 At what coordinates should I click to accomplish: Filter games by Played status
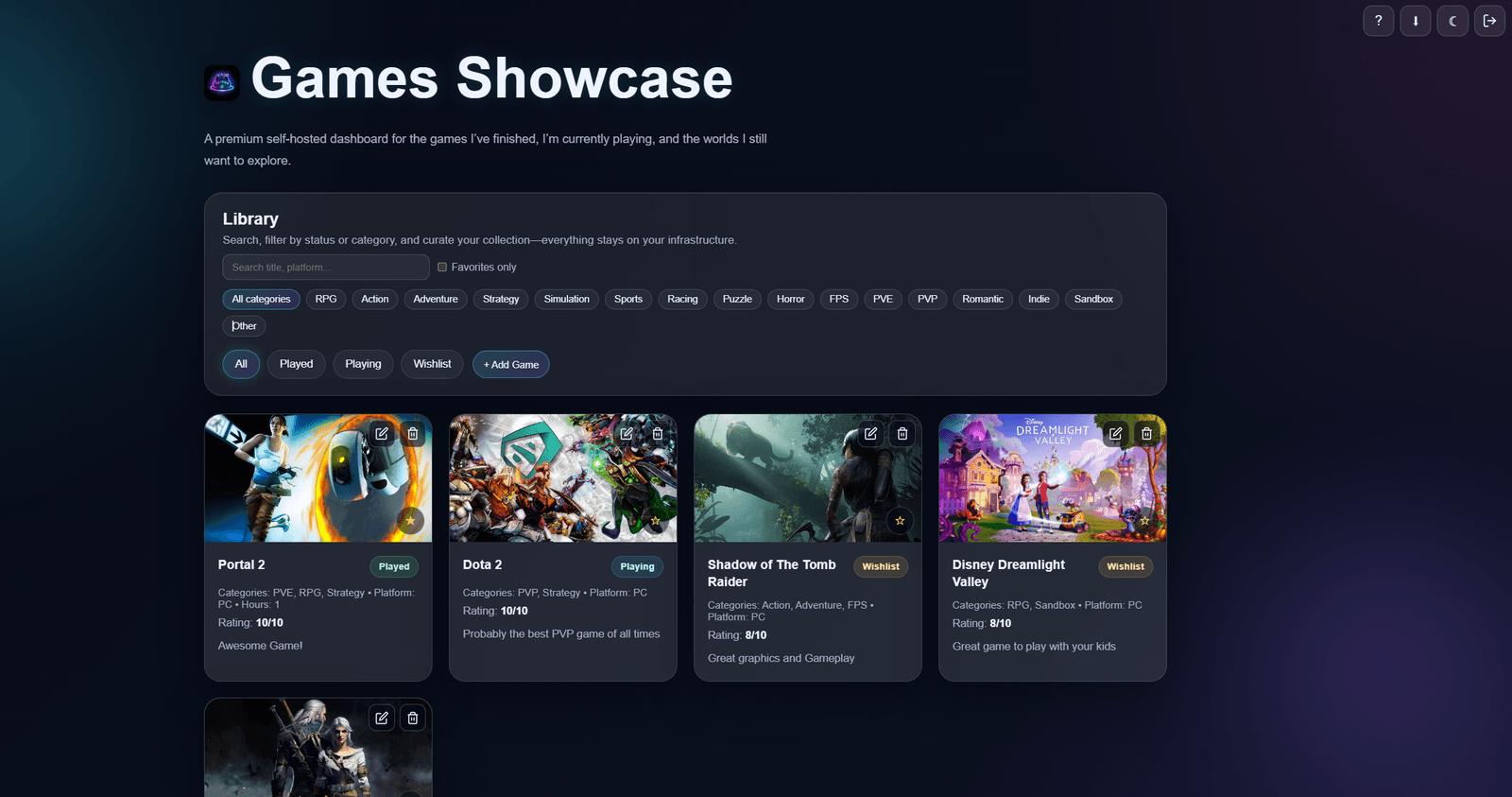(x=296, y=364)
